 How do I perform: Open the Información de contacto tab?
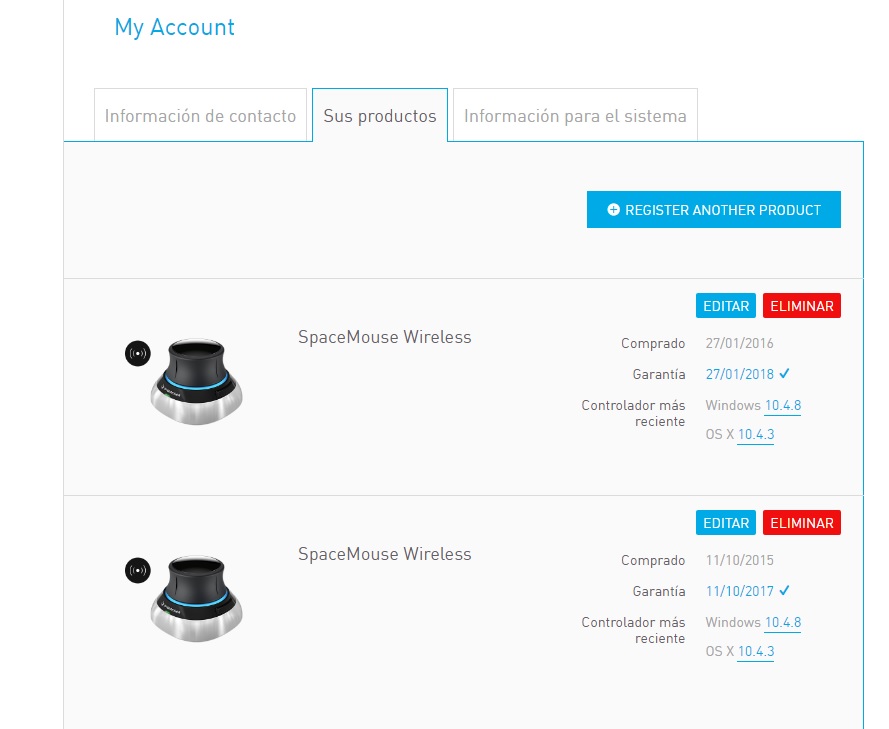[x=201, y=116]
